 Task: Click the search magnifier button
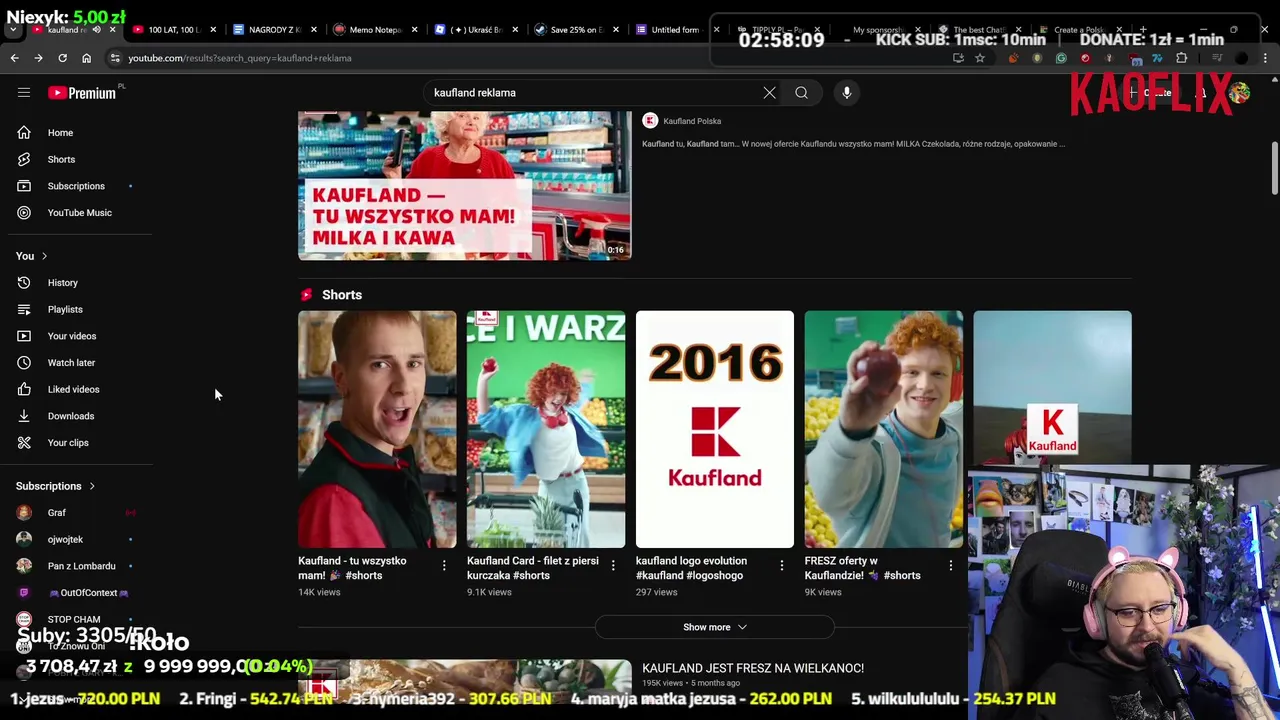[x=801, y=93]
